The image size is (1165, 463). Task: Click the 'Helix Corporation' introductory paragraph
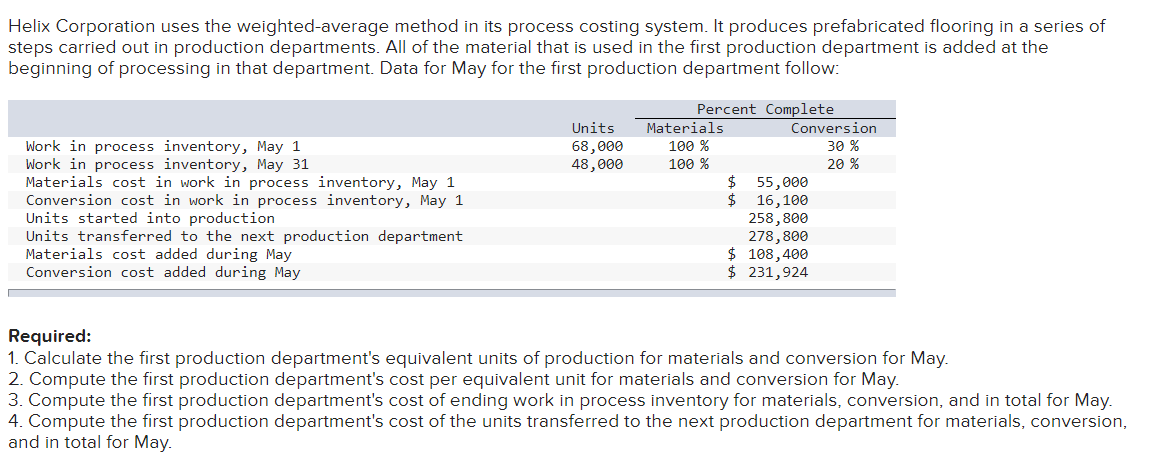(x=556, y=47)
